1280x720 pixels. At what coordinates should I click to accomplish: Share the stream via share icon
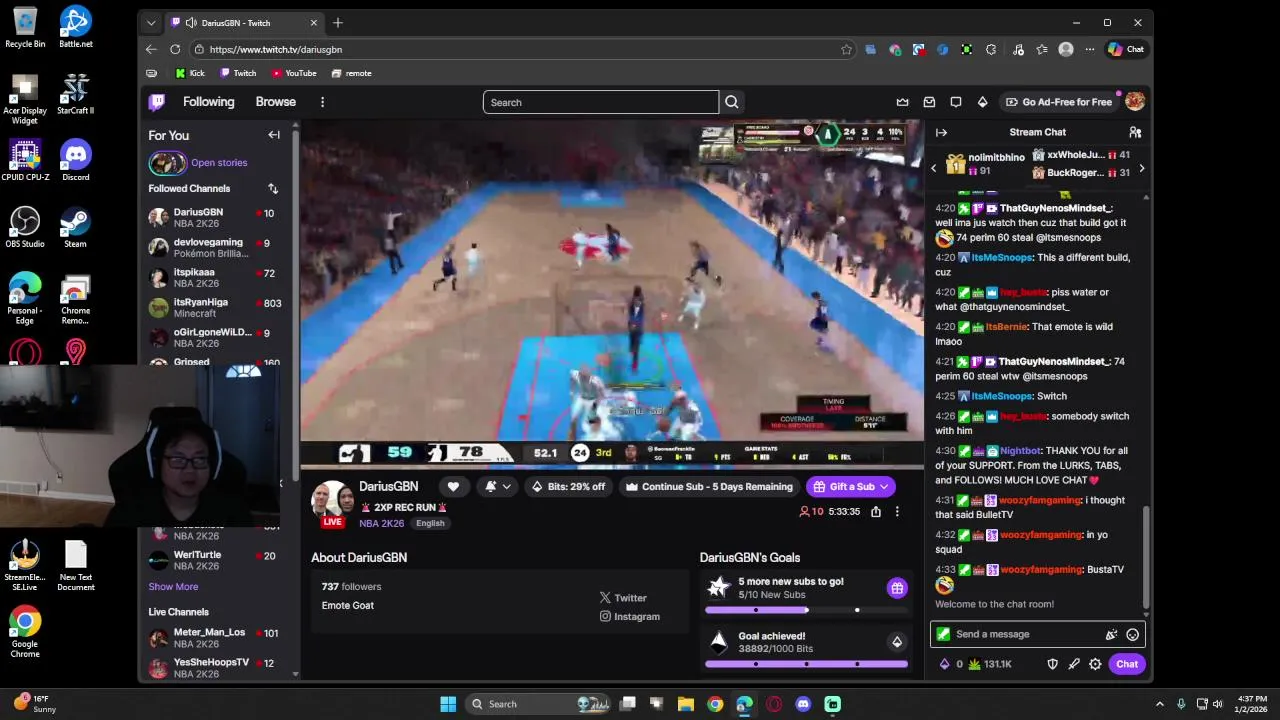(x=876, y=511)
